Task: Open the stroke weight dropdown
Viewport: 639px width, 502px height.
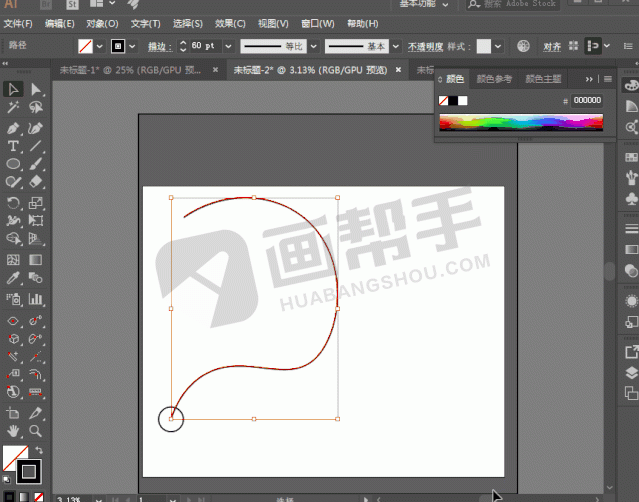Action: 227,46
